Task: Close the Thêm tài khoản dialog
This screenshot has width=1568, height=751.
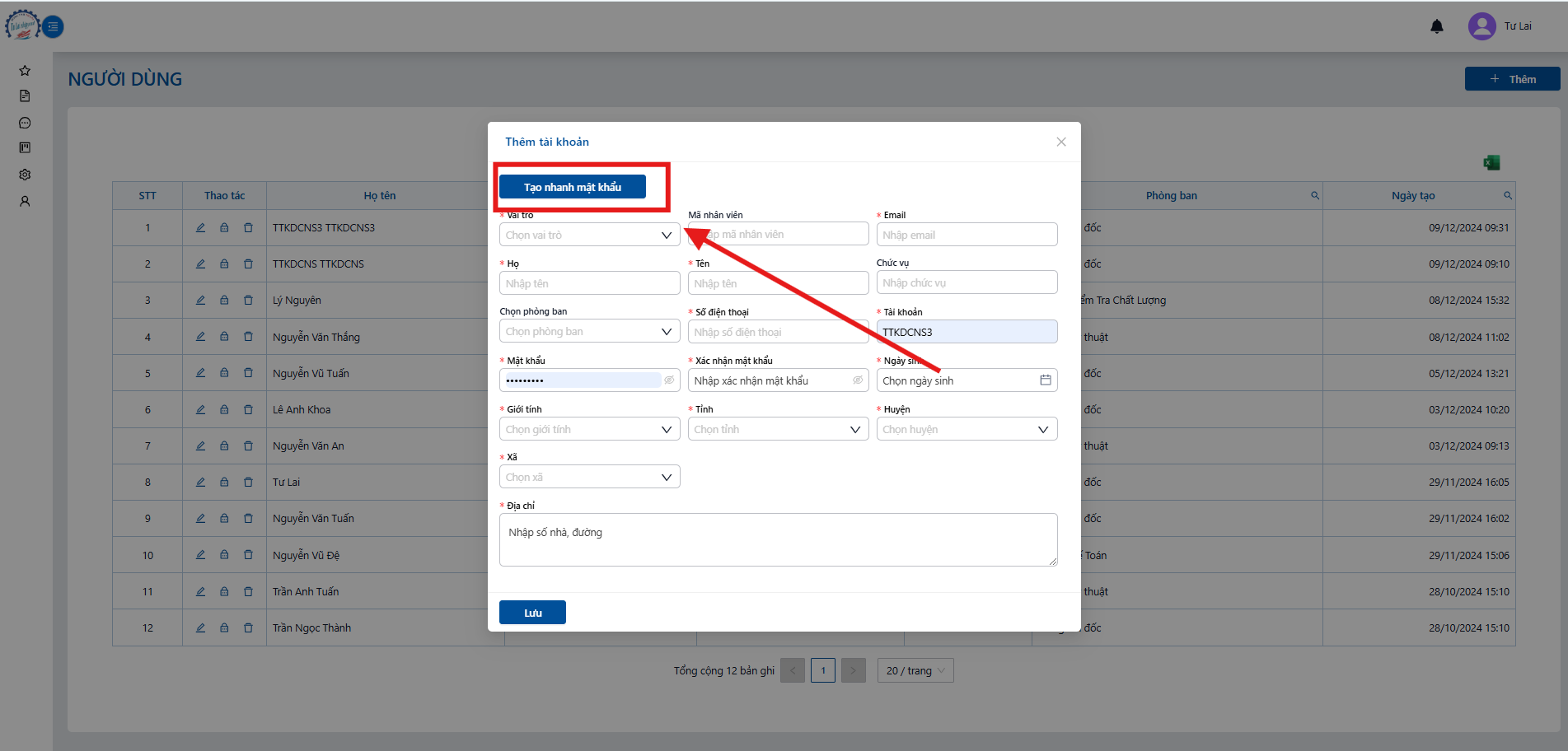Action: click(x=1061, y=142)
